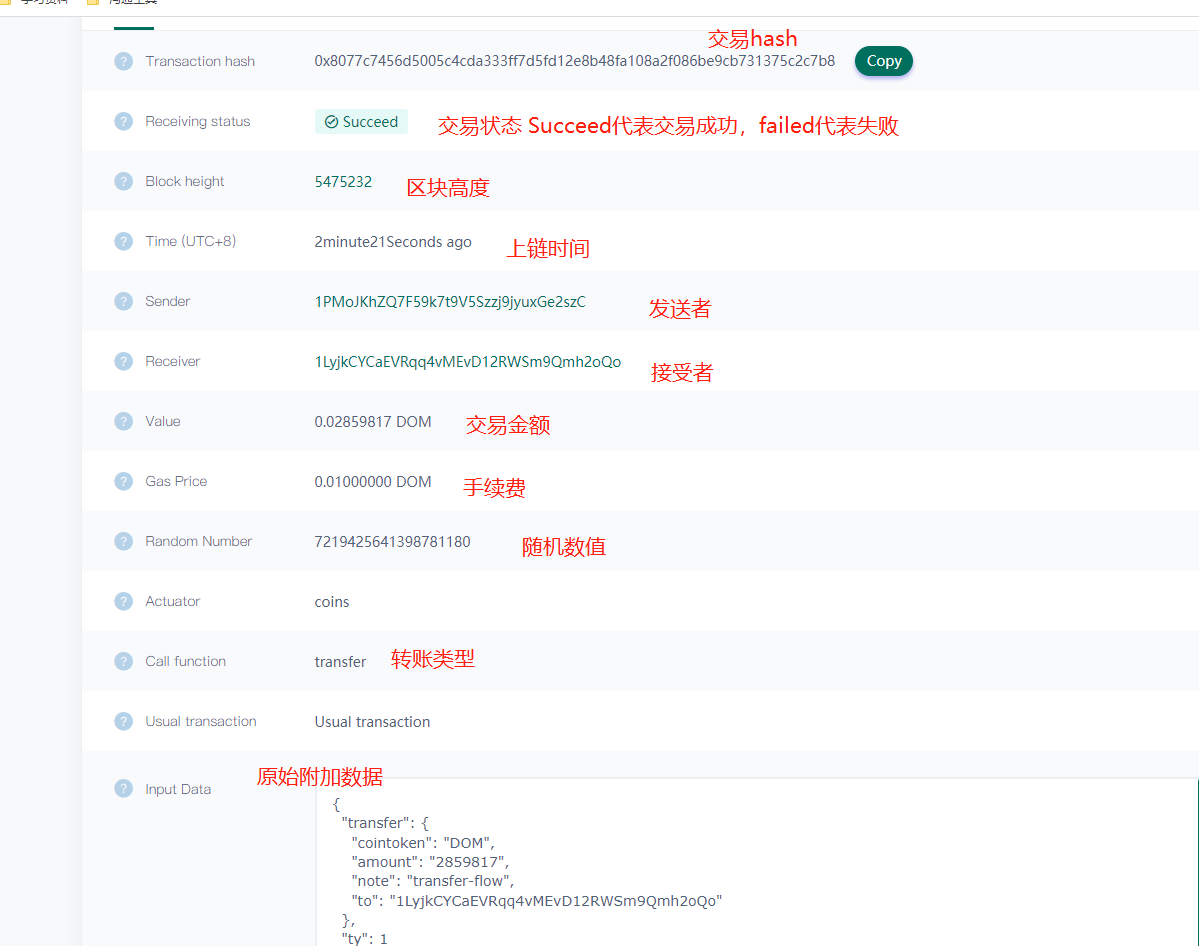Viewport: 1199px width, 946px height.
Task: Click the help icon beside Call function
Action: pyautogui.click(x=123, y=661)
